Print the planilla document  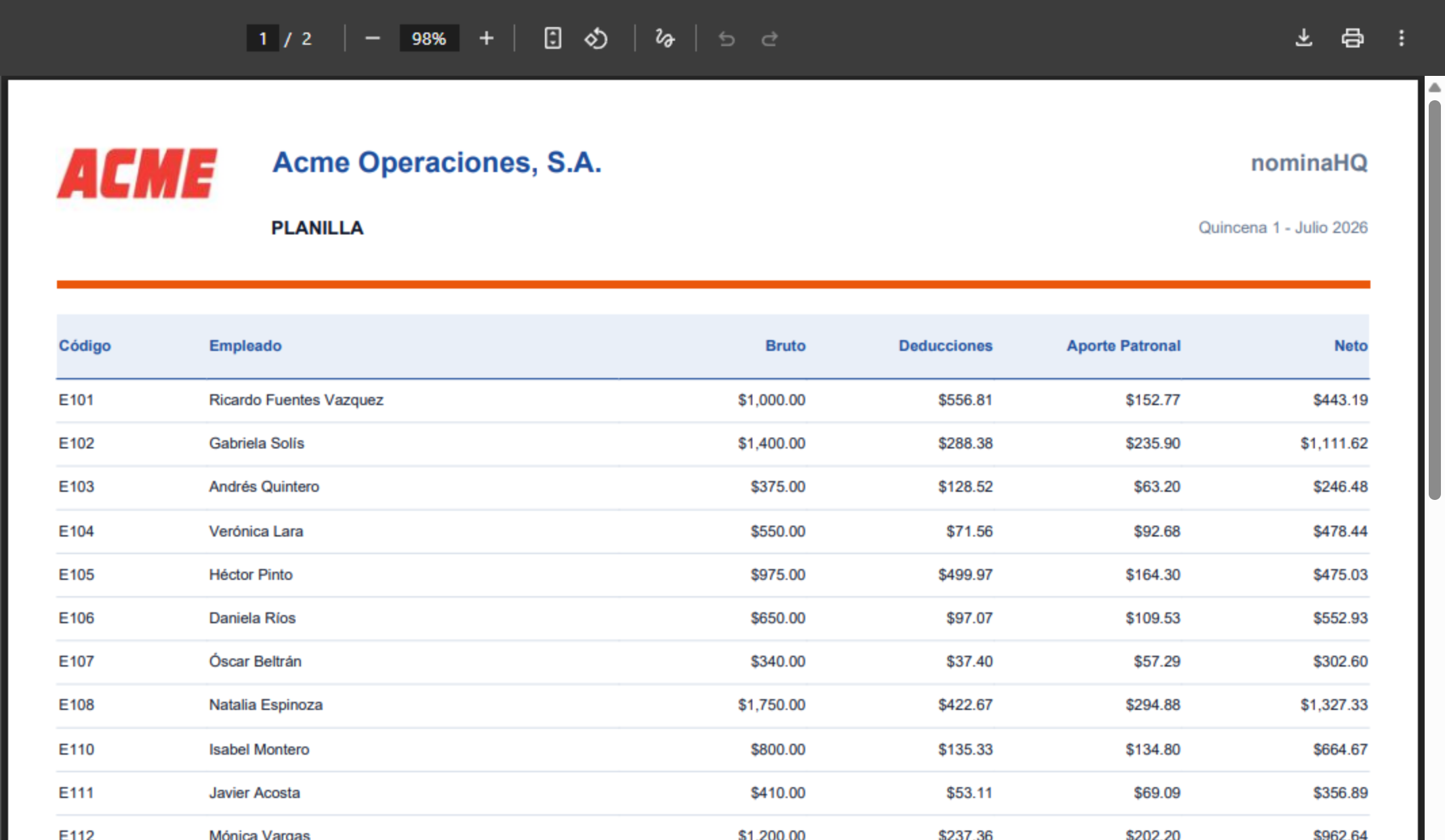point(1352,38)
